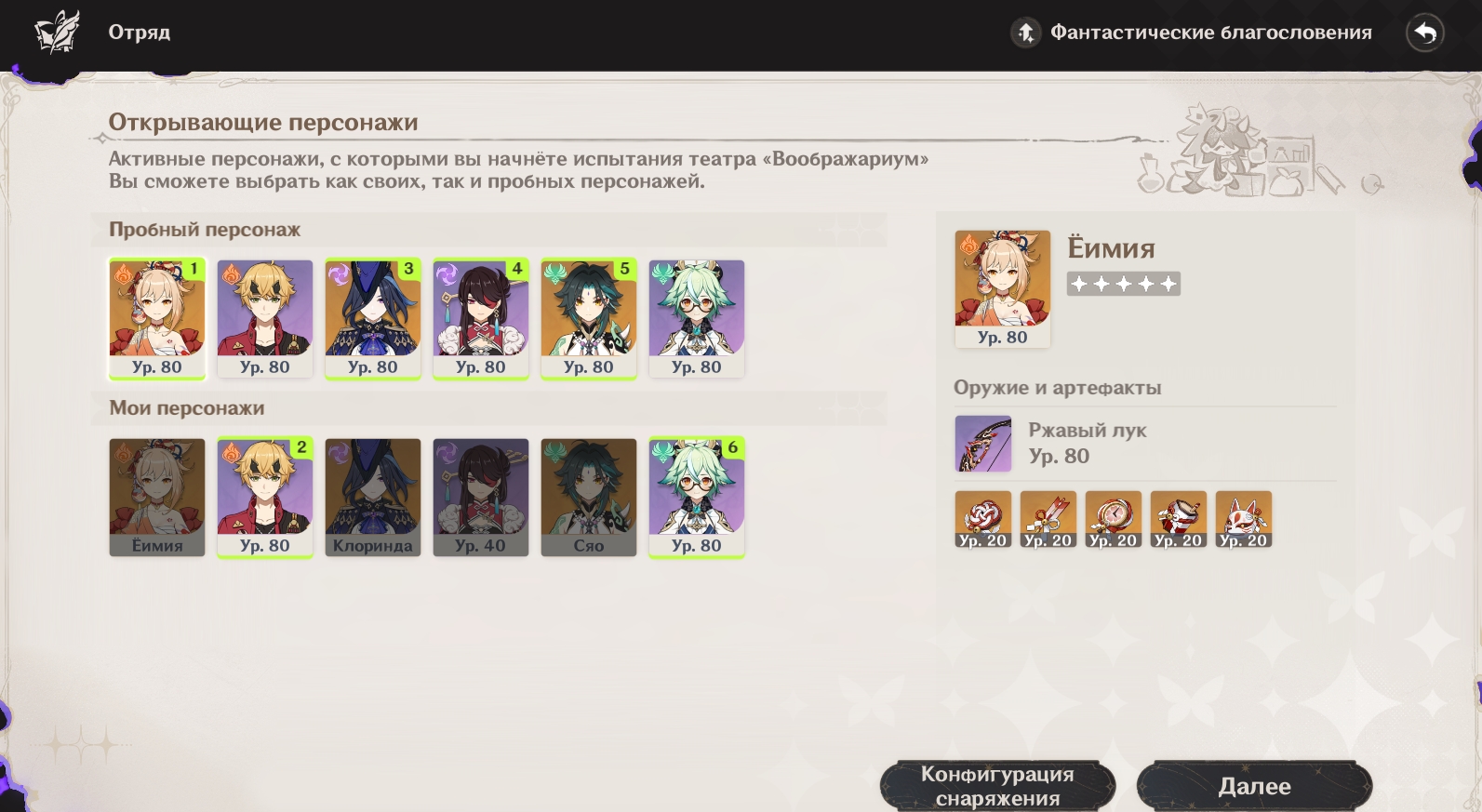Click greyed-out Клоринда in my characters

coord(373,498)
